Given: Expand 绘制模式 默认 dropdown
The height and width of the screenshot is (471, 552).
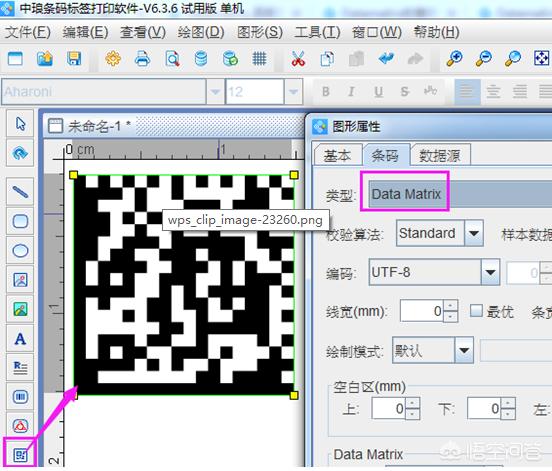Looking at the screenshot, I should click(464, 350).
